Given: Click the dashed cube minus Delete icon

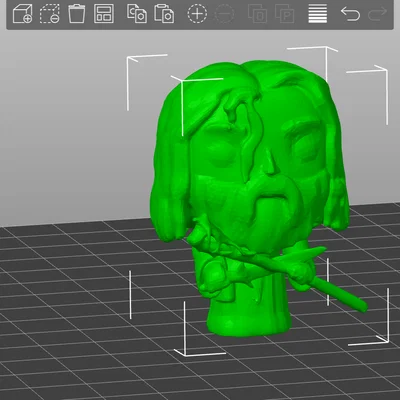Looking at the screenshot, I should 50,14.
